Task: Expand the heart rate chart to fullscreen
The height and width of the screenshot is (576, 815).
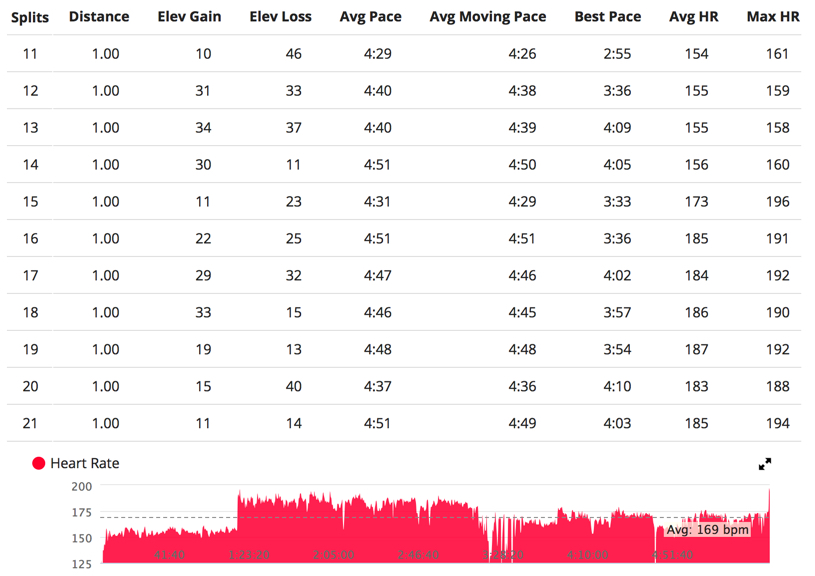Action: [765, 464]
